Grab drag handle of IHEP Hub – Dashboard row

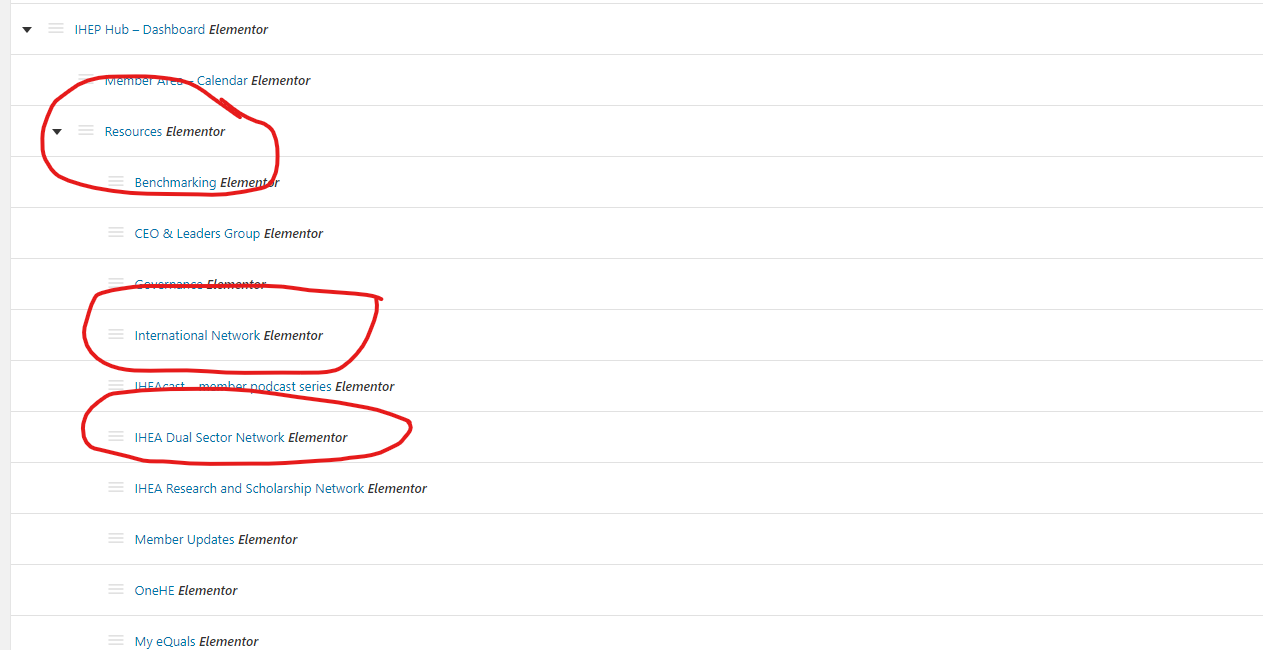point(56,29)
